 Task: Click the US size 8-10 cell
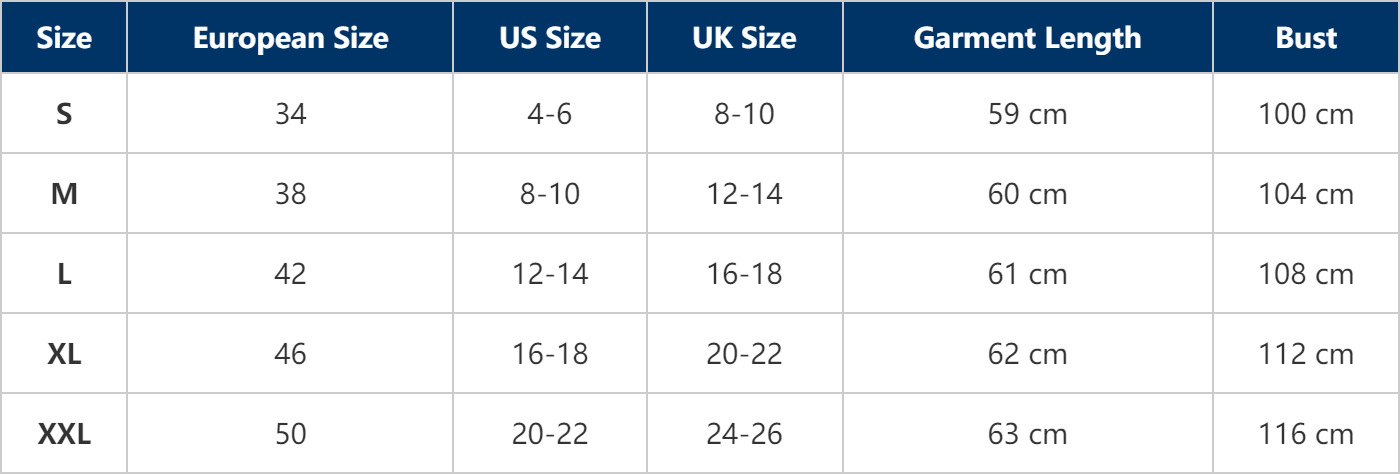click(x=550, y=194)
